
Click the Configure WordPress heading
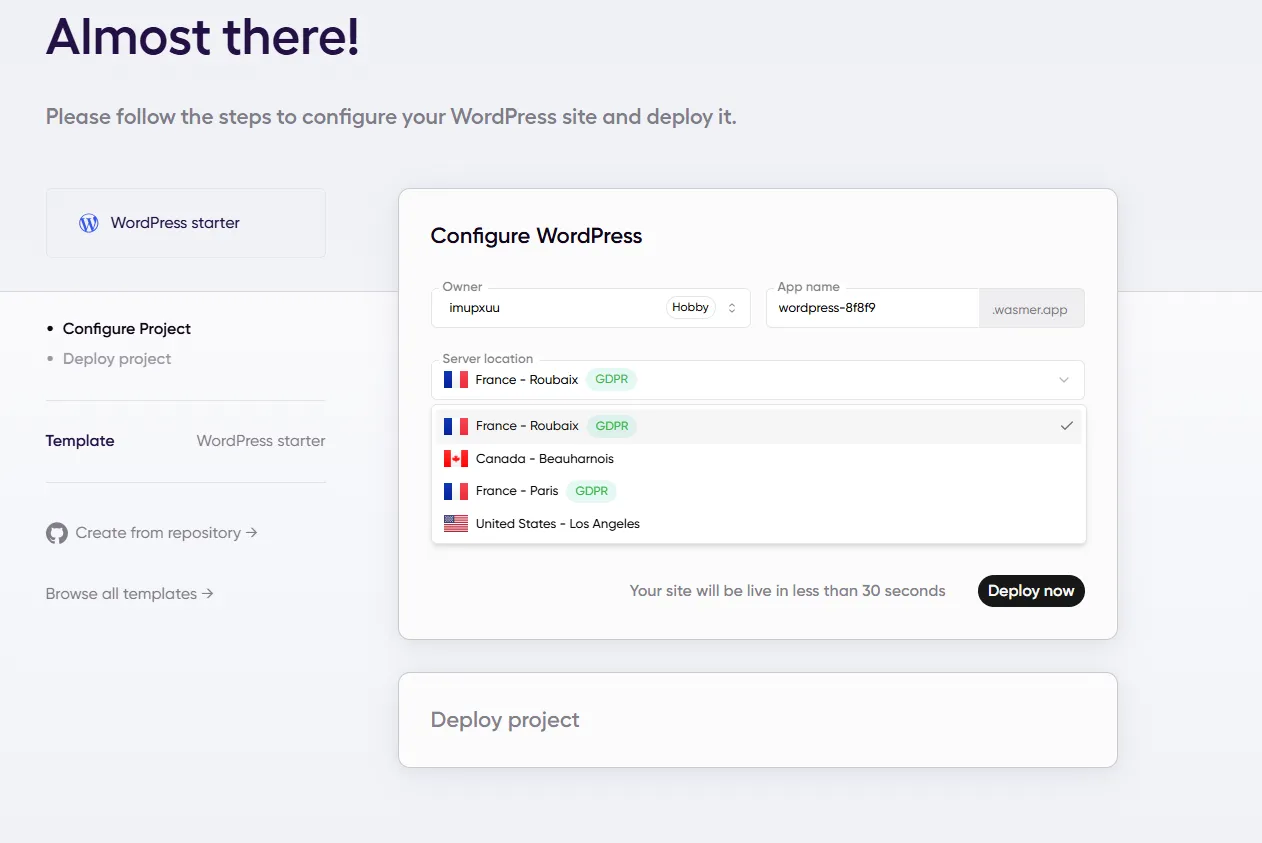(537, 236)
